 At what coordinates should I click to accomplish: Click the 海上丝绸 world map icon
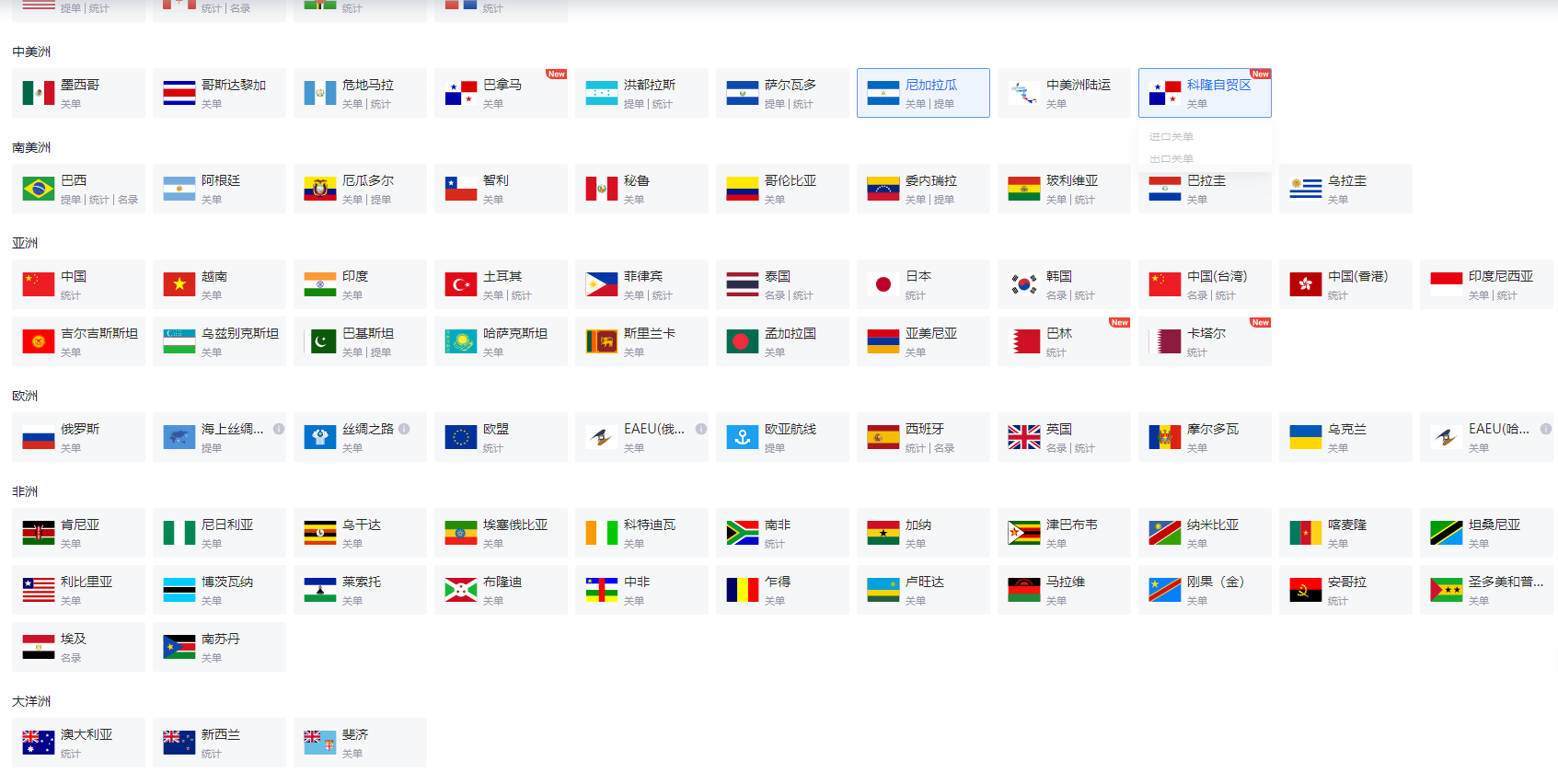coord(179,437)
